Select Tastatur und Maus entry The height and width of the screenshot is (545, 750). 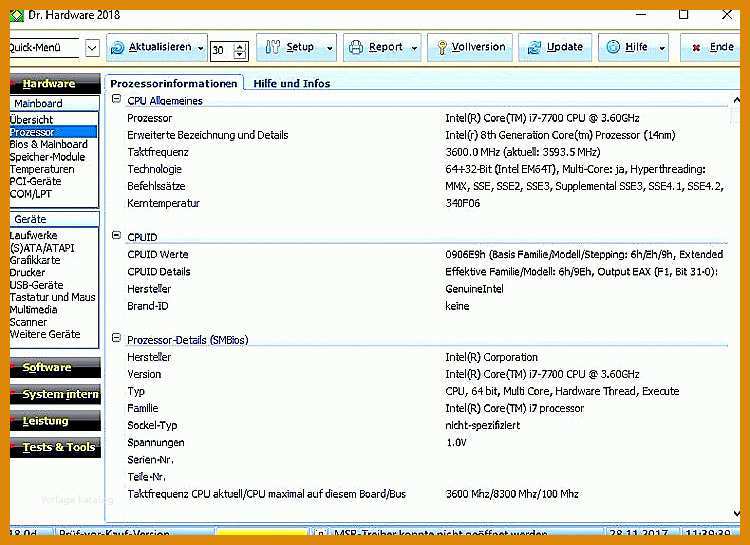point(53,297)
